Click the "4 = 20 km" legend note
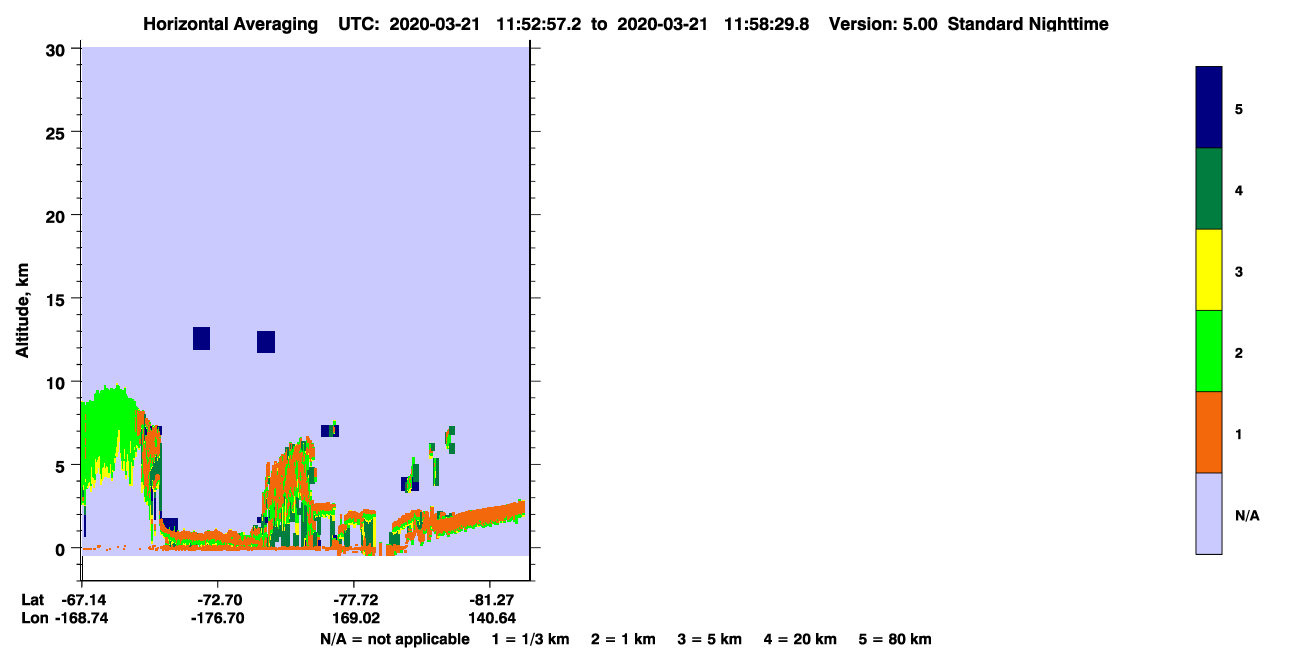Image resolution: width=1300 pixels, height=667 pixels. pos(800,639)
